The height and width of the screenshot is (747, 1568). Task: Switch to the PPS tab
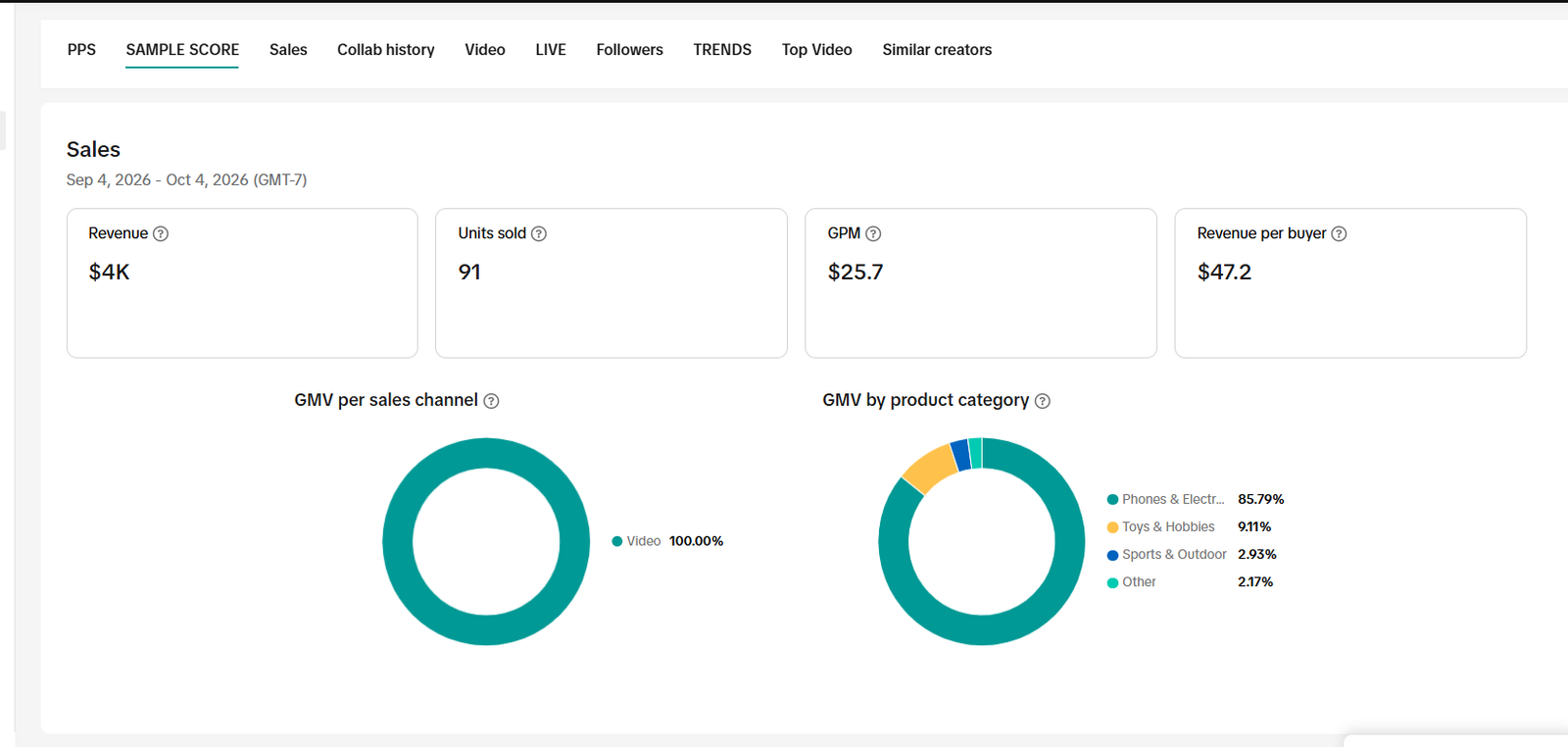[81, 50]
